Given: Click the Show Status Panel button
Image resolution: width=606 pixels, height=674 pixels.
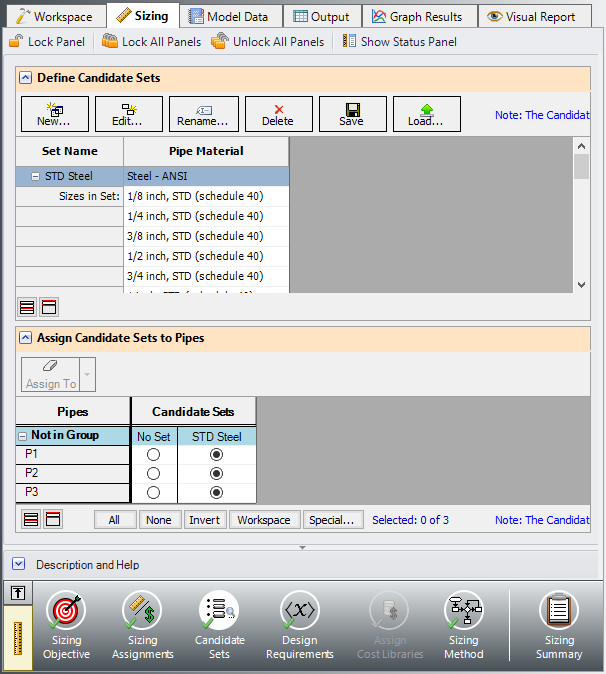Looking at the screenshot, I should pyautogui.click(x=399, y=42).
